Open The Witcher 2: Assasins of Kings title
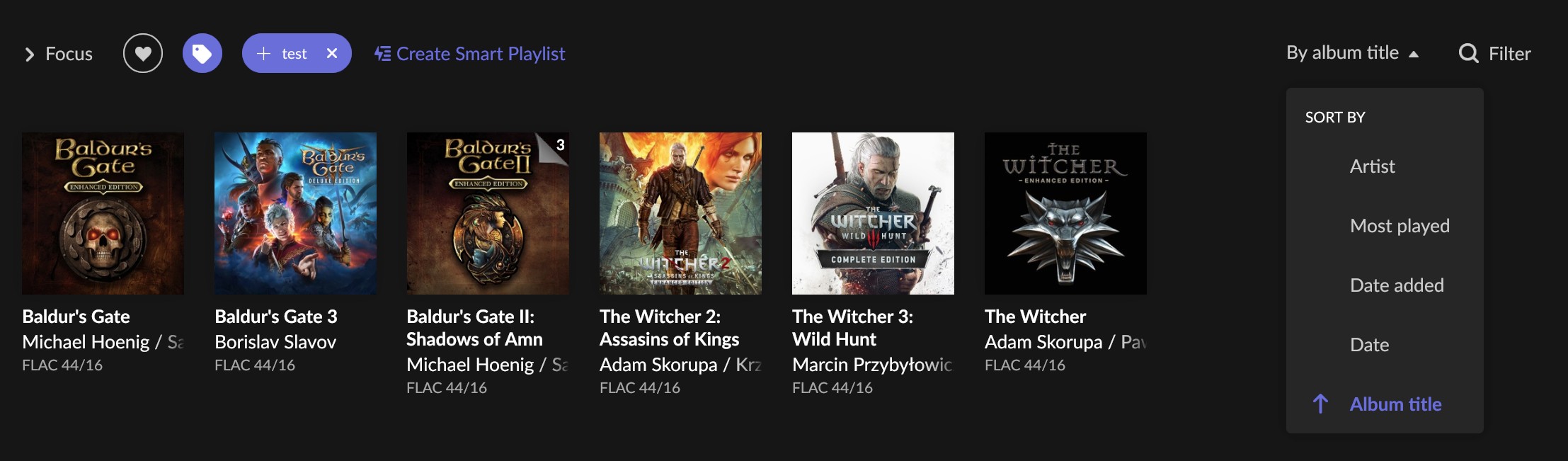 tap(669, 328)
